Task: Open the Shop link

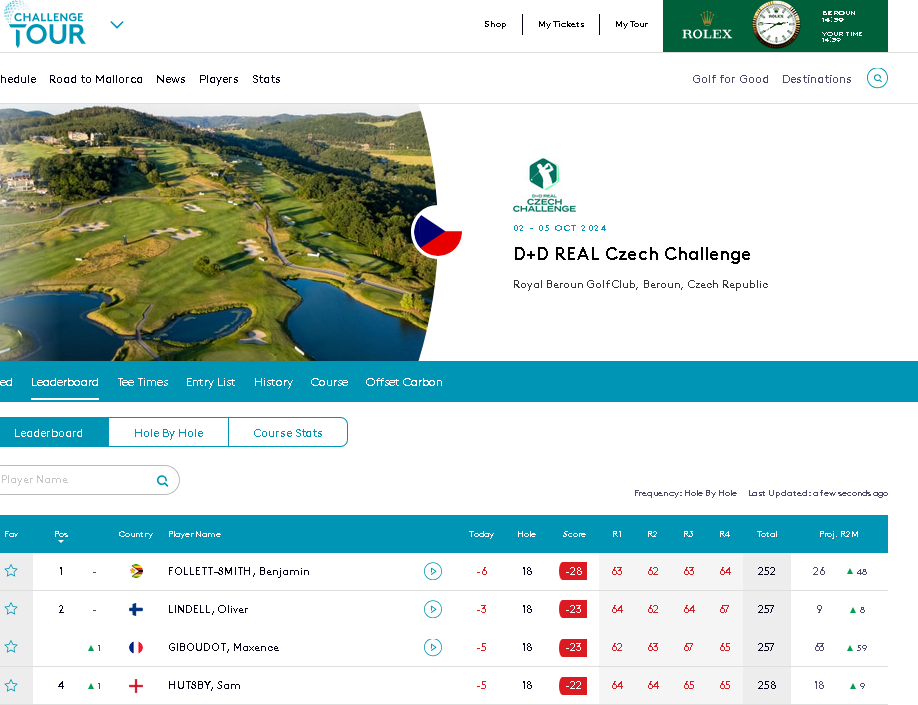Action: point(495,24)
